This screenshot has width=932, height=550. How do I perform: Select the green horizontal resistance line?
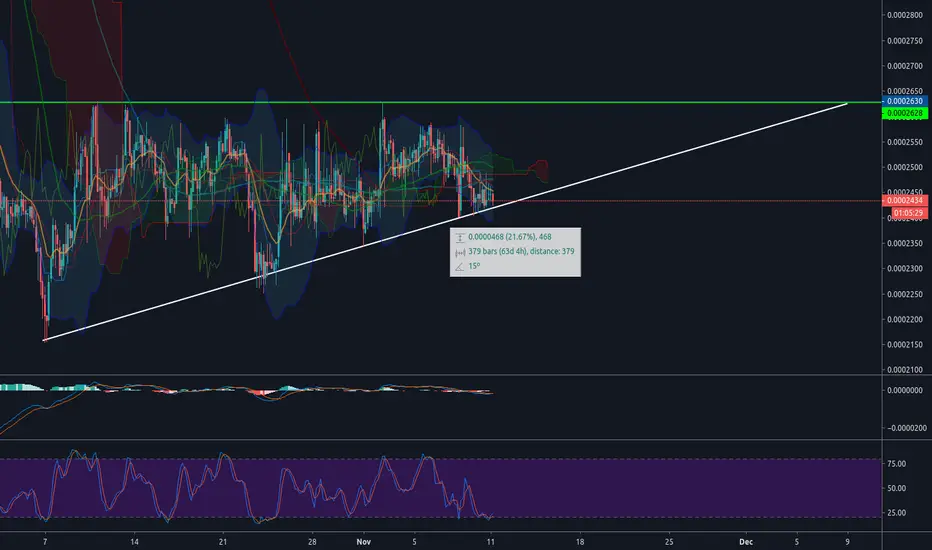440,102
